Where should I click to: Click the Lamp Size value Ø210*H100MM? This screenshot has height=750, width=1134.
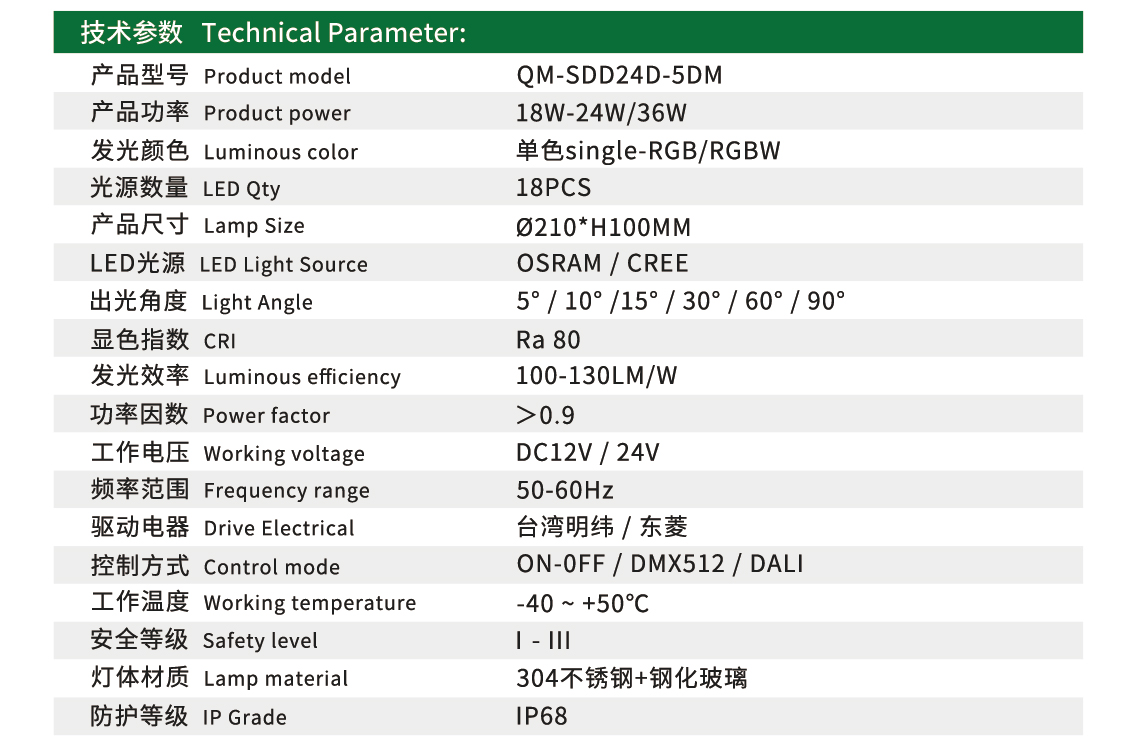(x=603, y=227)
